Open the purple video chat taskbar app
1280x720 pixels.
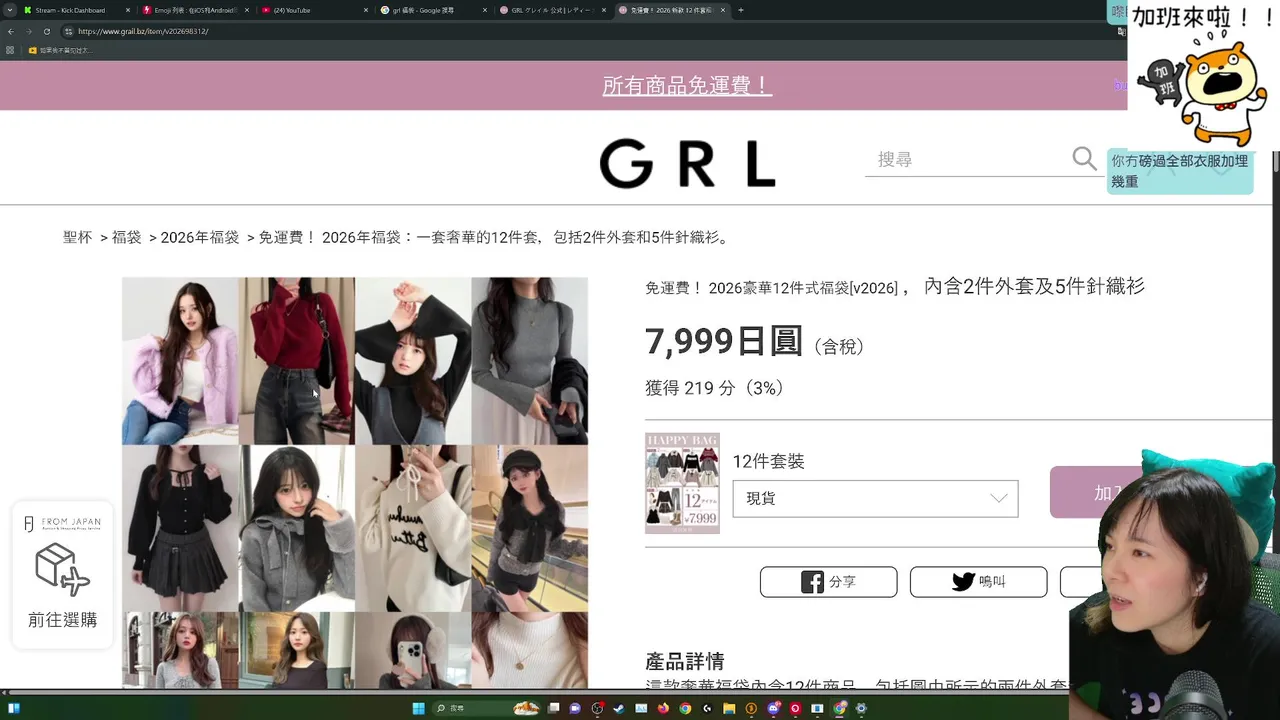(x=575, y=709)
